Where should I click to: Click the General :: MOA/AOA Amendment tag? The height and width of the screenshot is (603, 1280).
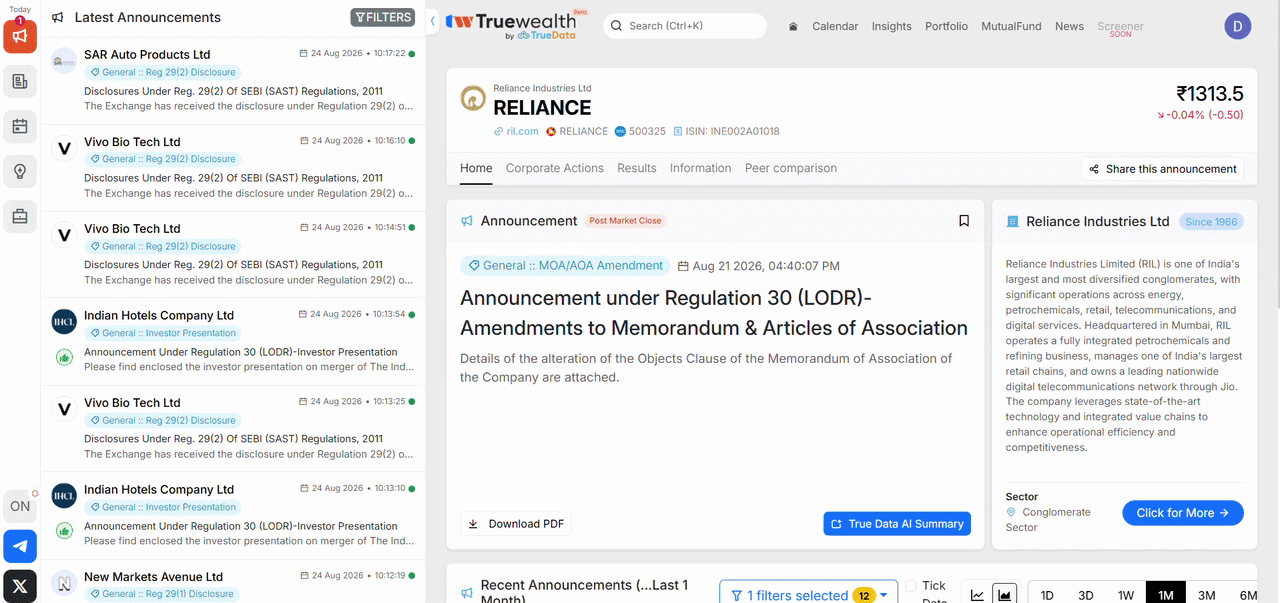[566, 266]
